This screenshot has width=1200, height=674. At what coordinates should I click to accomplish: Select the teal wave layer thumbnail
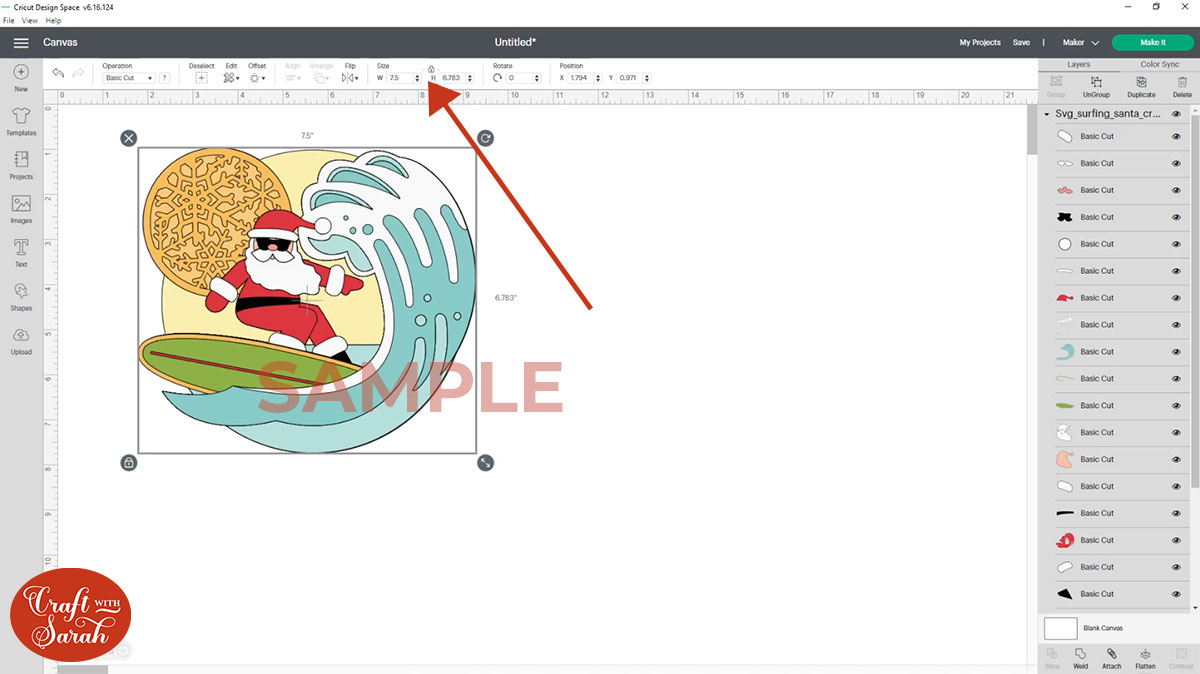[1065, 352]
